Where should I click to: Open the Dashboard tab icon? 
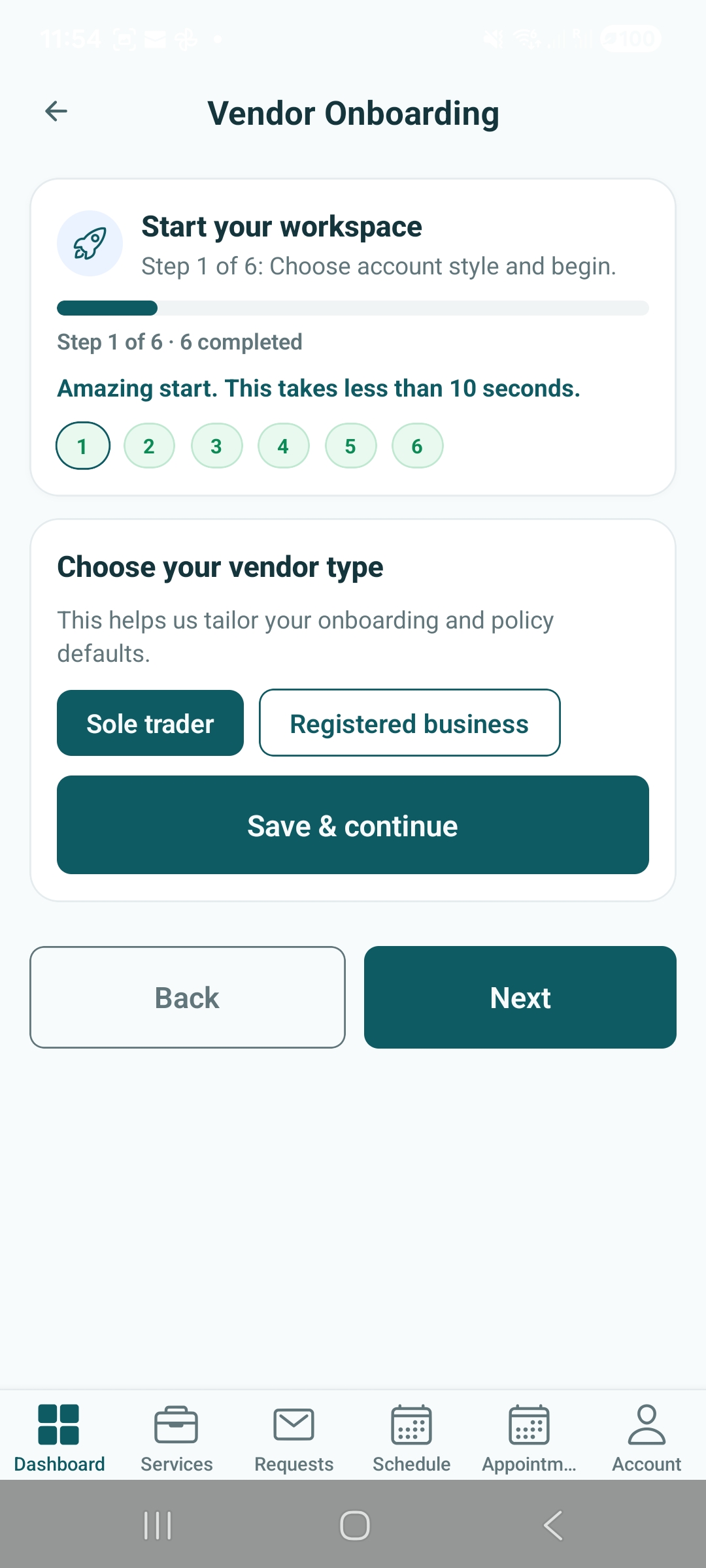pyautogui.click(x=59, y=1425)
